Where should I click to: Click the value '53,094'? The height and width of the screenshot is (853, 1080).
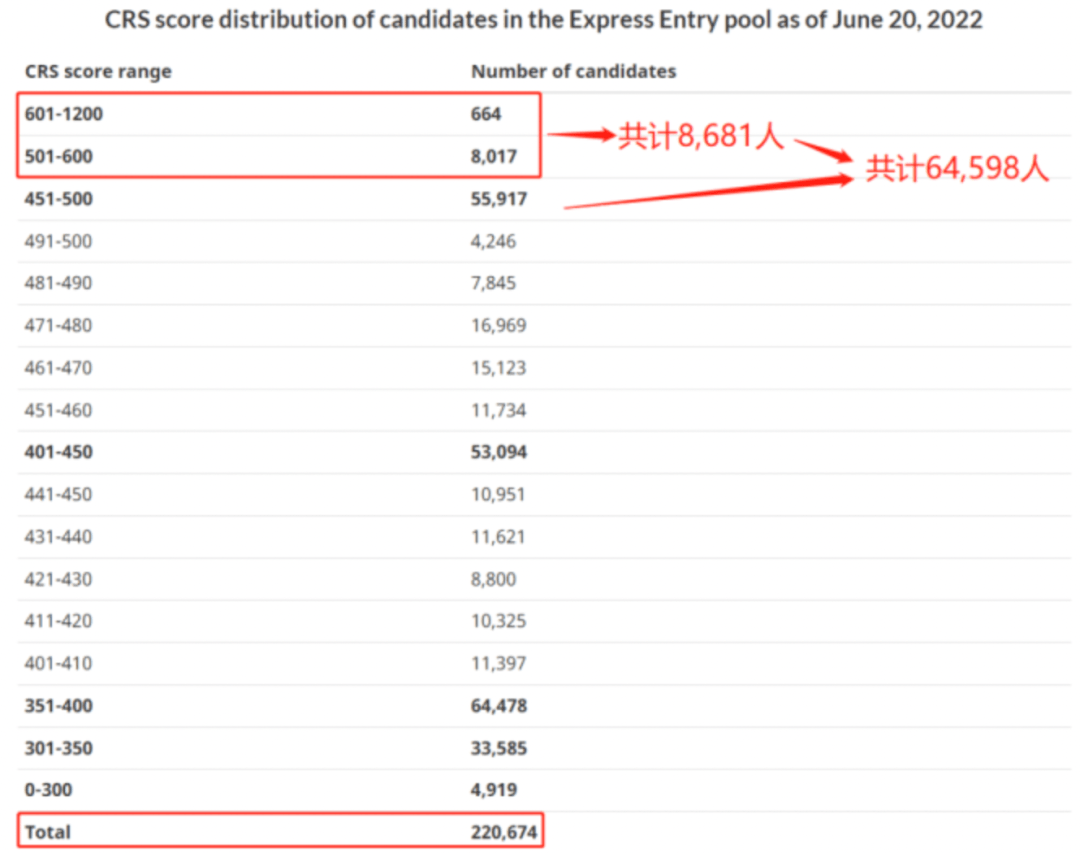(x=499, y=452)
